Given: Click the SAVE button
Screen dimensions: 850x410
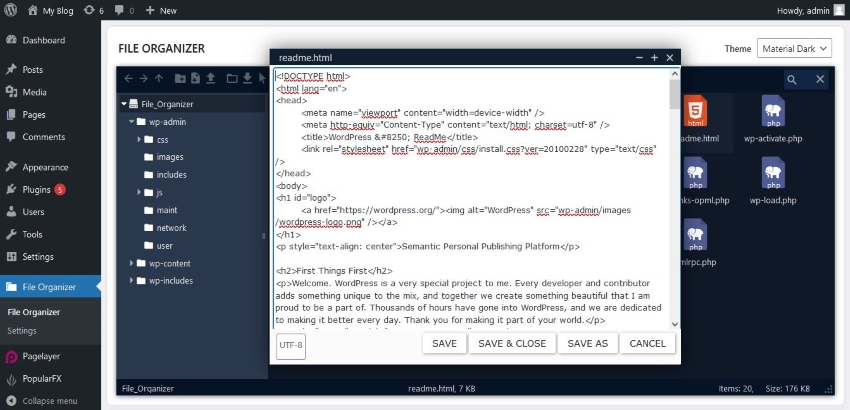Looking at the screenshot, I should pyautogui.click(x=445, y=343).
